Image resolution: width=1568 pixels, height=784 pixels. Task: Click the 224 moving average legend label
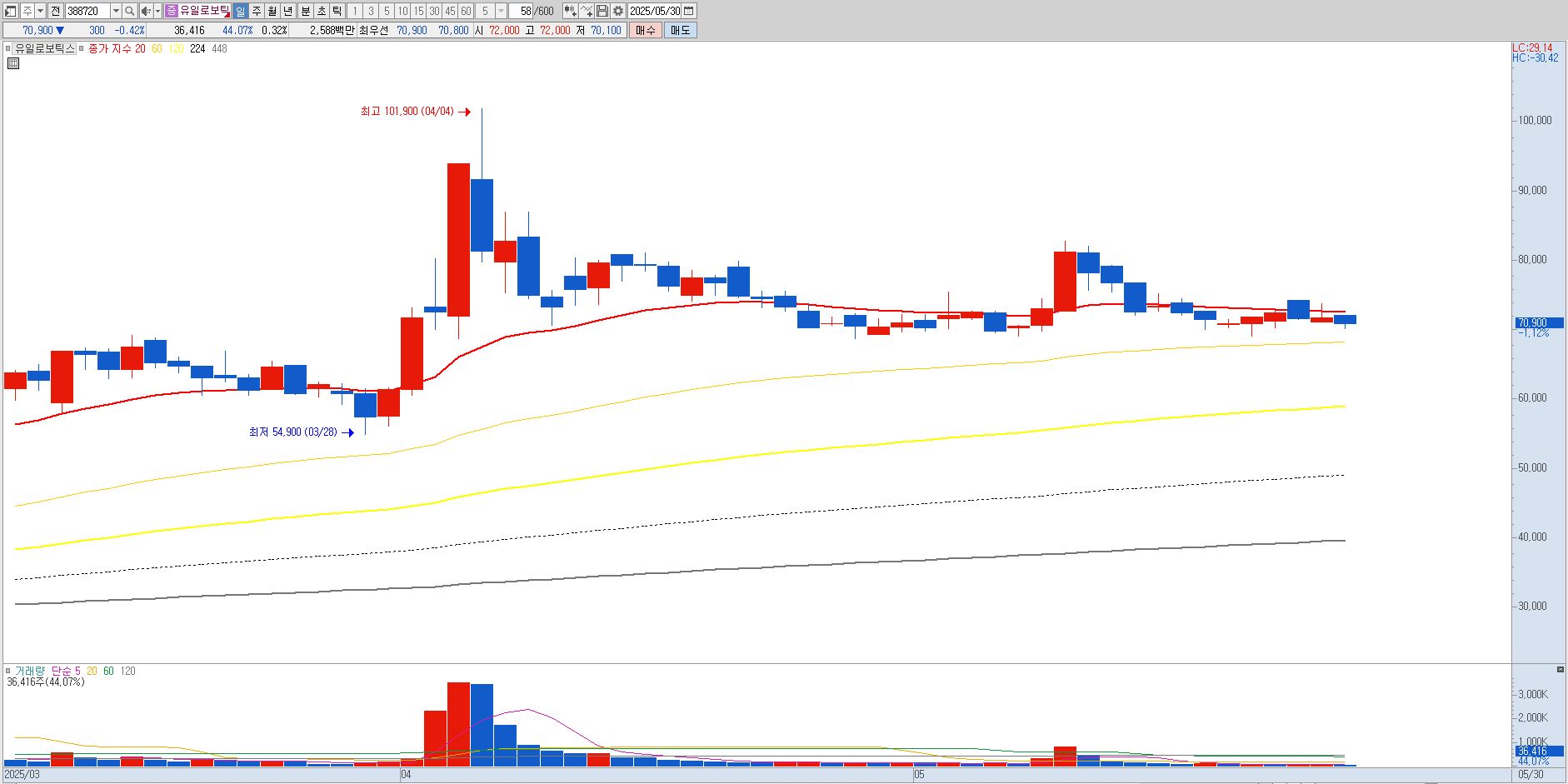click(197, 49)
